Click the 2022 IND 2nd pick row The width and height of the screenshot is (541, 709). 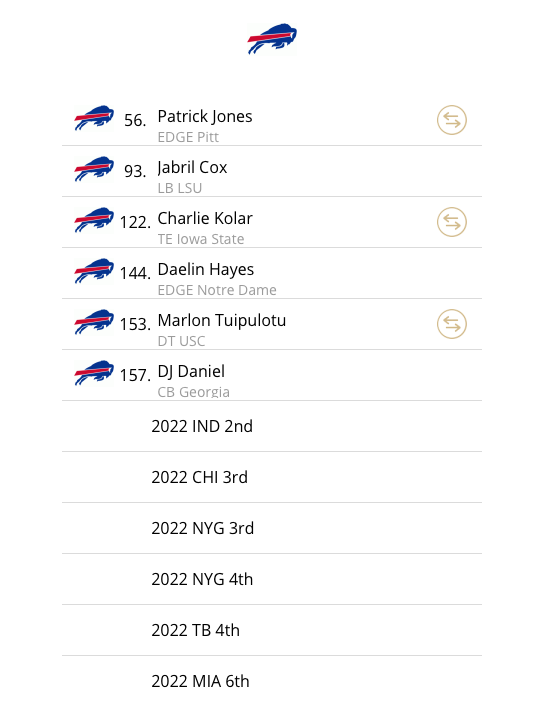(272, 426)
